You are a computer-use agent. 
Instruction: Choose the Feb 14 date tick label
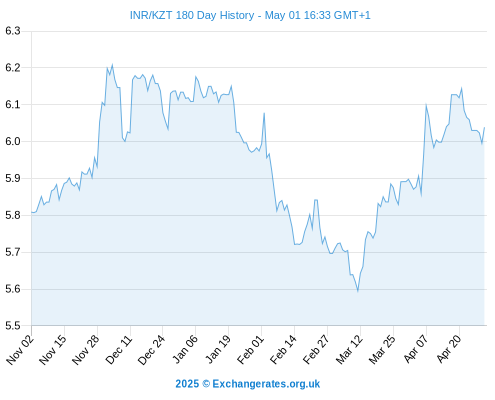283,349
